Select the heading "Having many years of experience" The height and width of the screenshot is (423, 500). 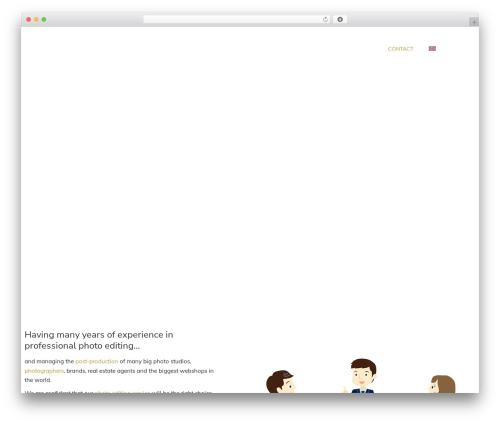pos(99,340)
